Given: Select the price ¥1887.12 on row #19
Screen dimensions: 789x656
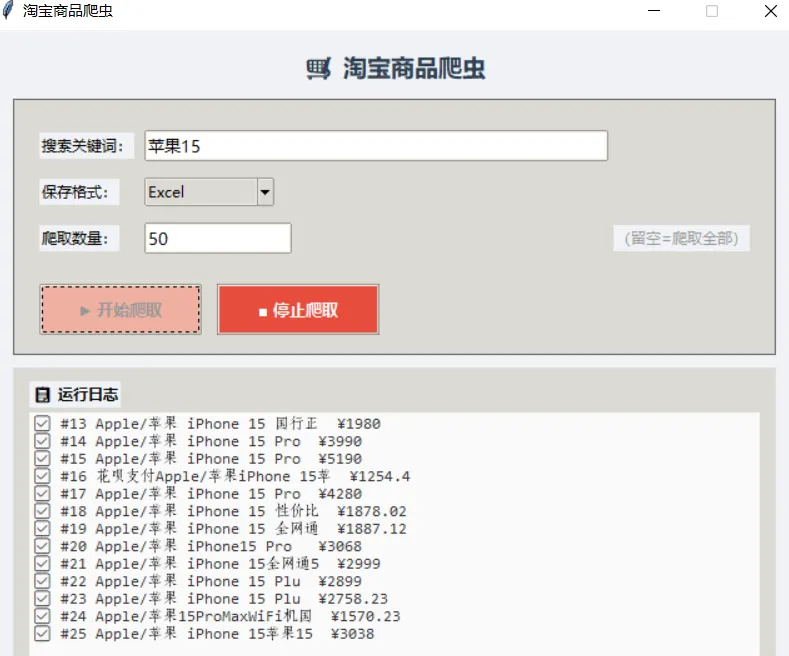Looking at the screenshot, I should [372, 529].
